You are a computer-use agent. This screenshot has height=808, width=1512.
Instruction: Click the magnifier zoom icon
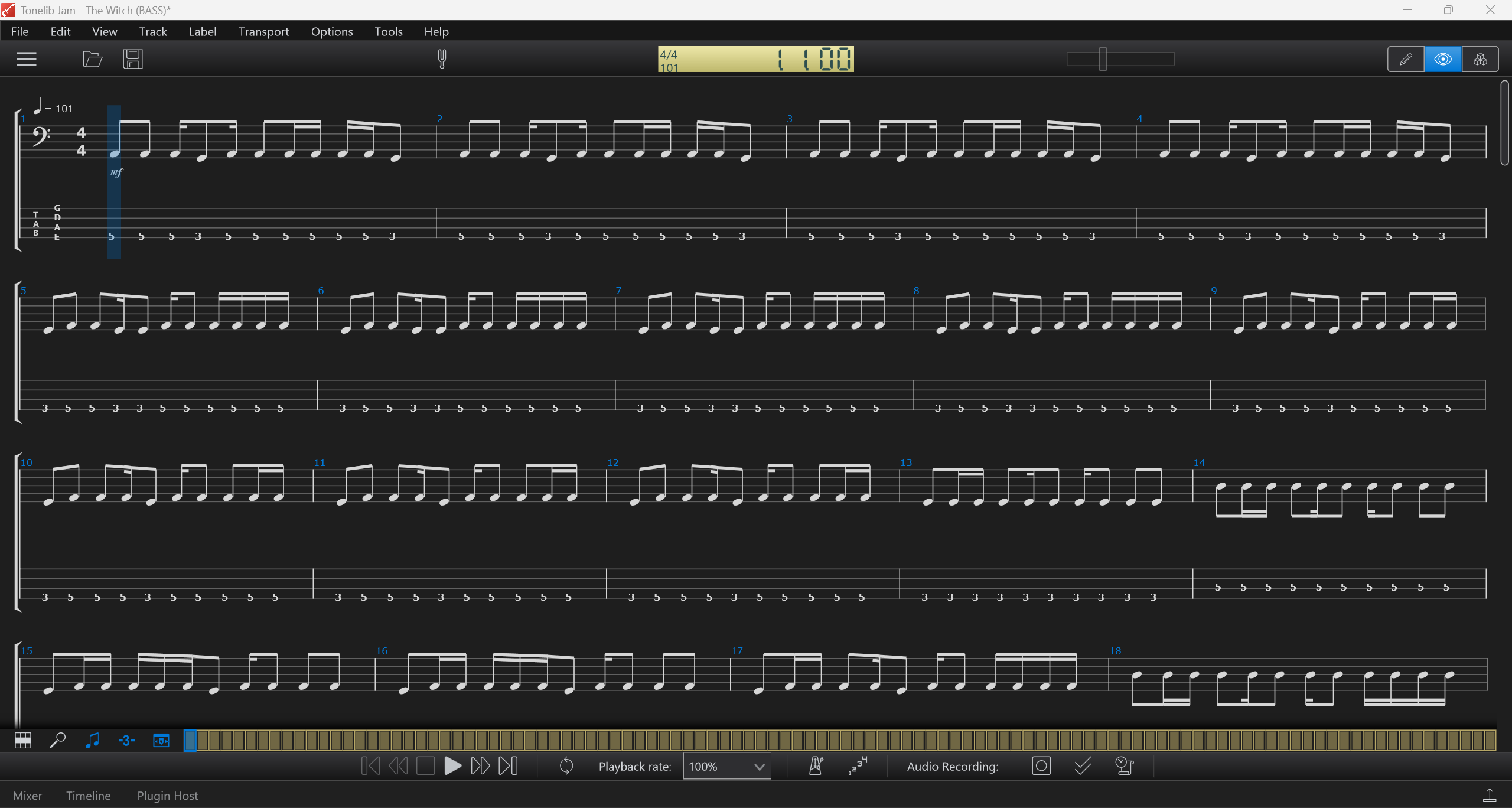point(57,740)
